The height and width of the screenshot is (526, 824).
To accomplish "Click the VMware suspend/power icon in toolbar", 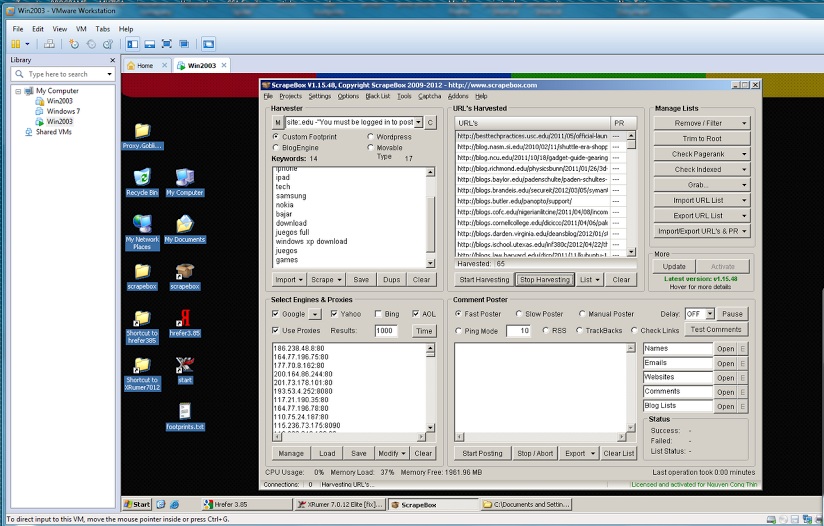I will click(16, 44).
